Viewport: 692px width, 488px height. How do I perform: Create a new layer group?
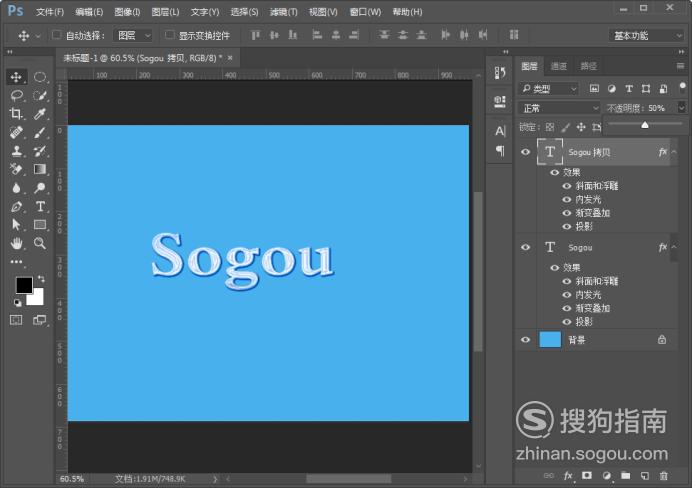point(625,476)
